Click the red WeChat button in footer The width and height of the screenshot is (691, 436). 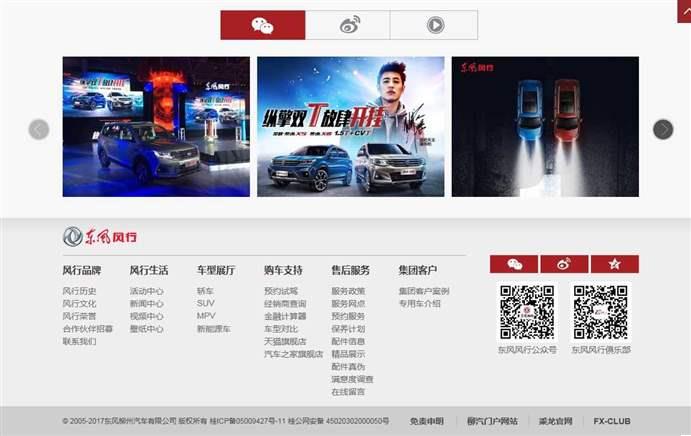click(514, 264)
